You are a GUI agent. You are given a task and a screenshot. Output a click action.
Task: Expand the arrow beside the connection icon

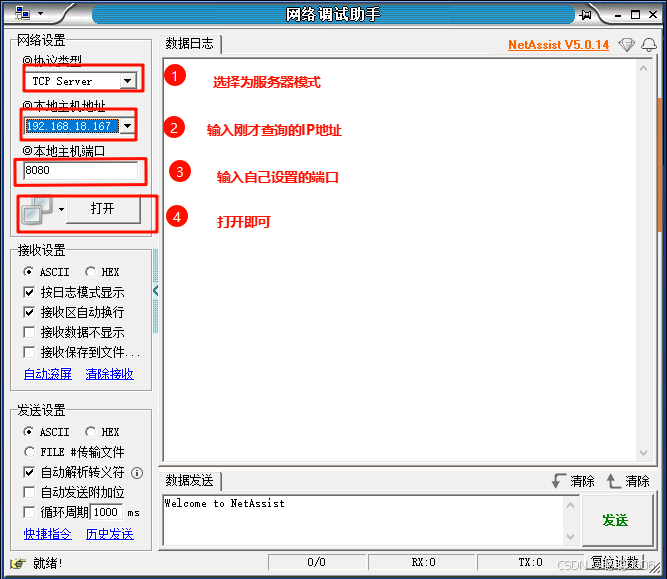61,209
